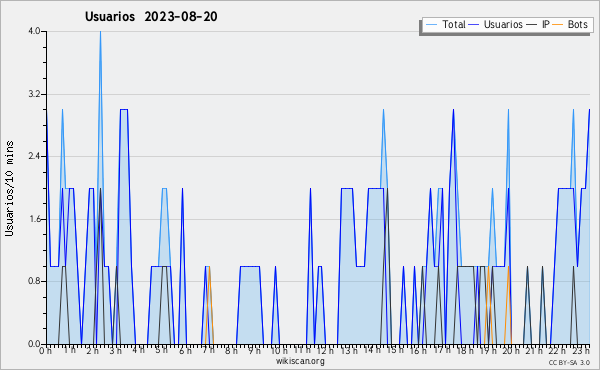Click the x-axis label '6 h'
600x370 pixels.
[185, 351]
